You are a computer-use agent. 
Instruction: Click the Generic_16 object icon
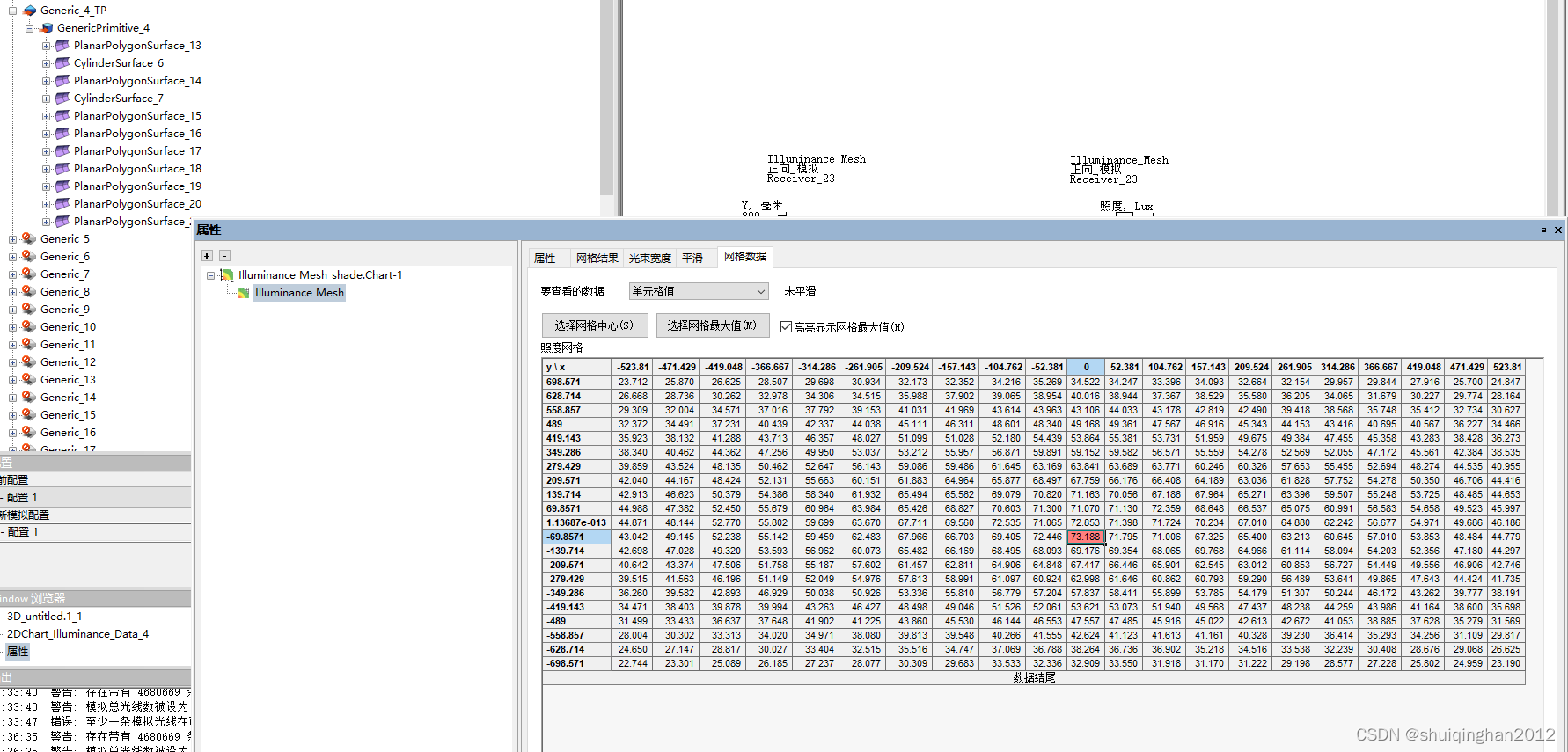point(29,432)
